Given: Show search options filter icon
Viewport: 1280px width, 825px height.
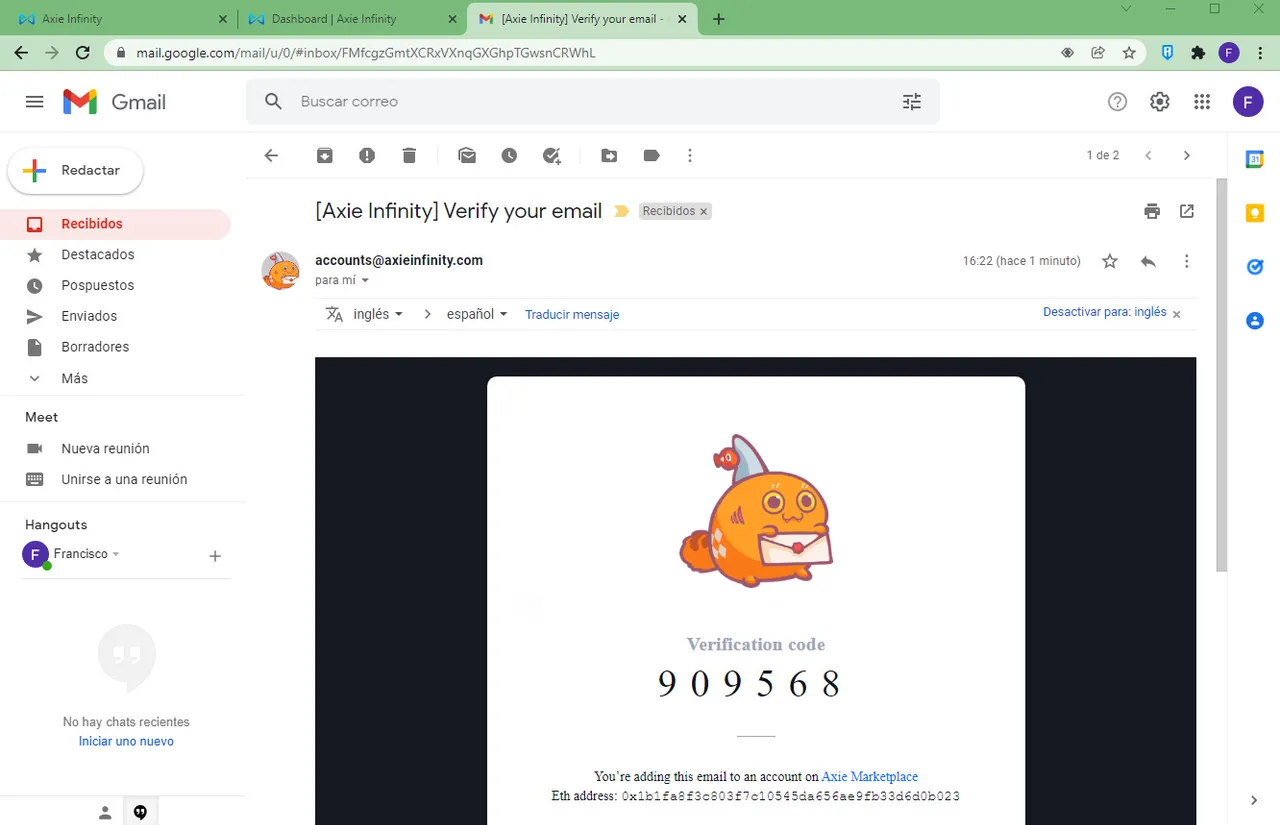Looking at the screenshot, I should coord(912,102).
